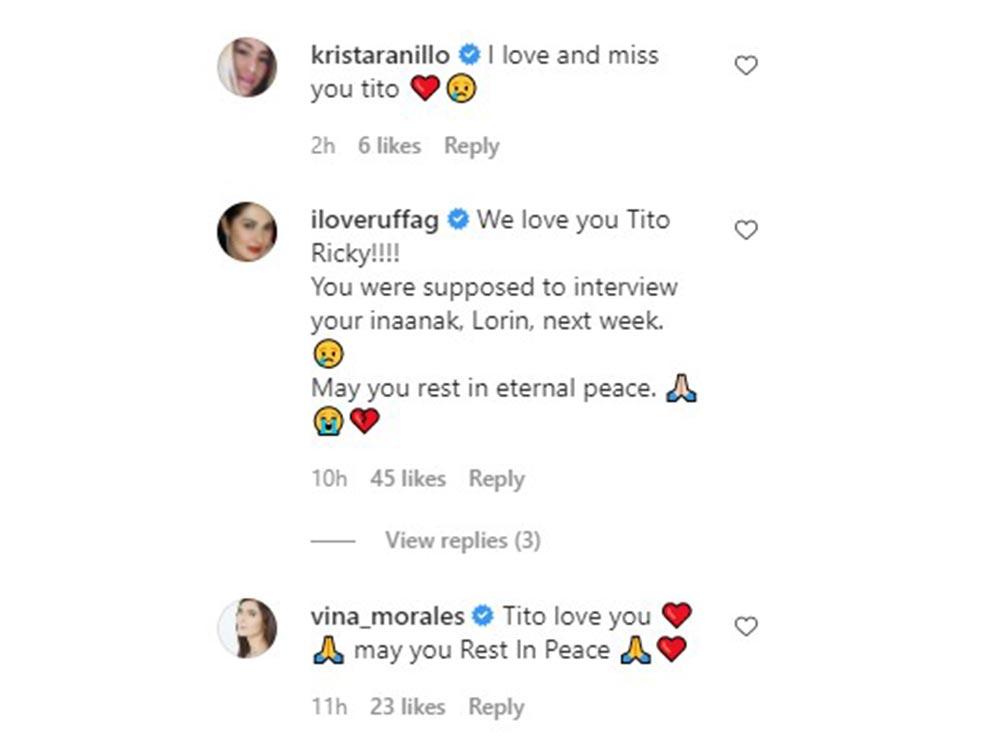
Task: Reply to kristaranillo's comment
Action: click(x=471, y=145)
